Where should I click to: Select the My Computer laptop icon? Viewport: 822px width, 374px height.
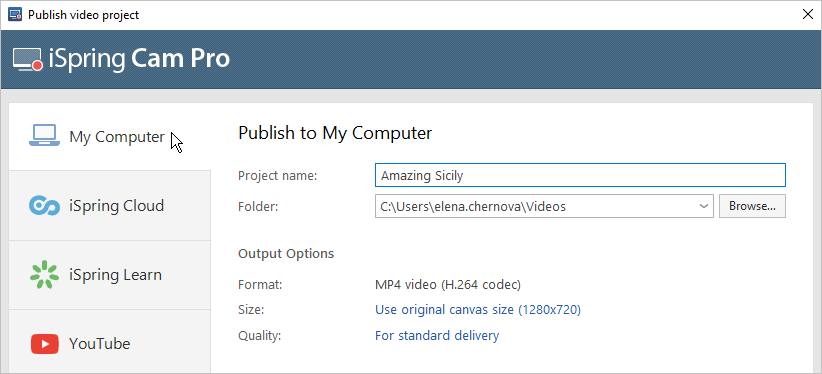(45, 136)
